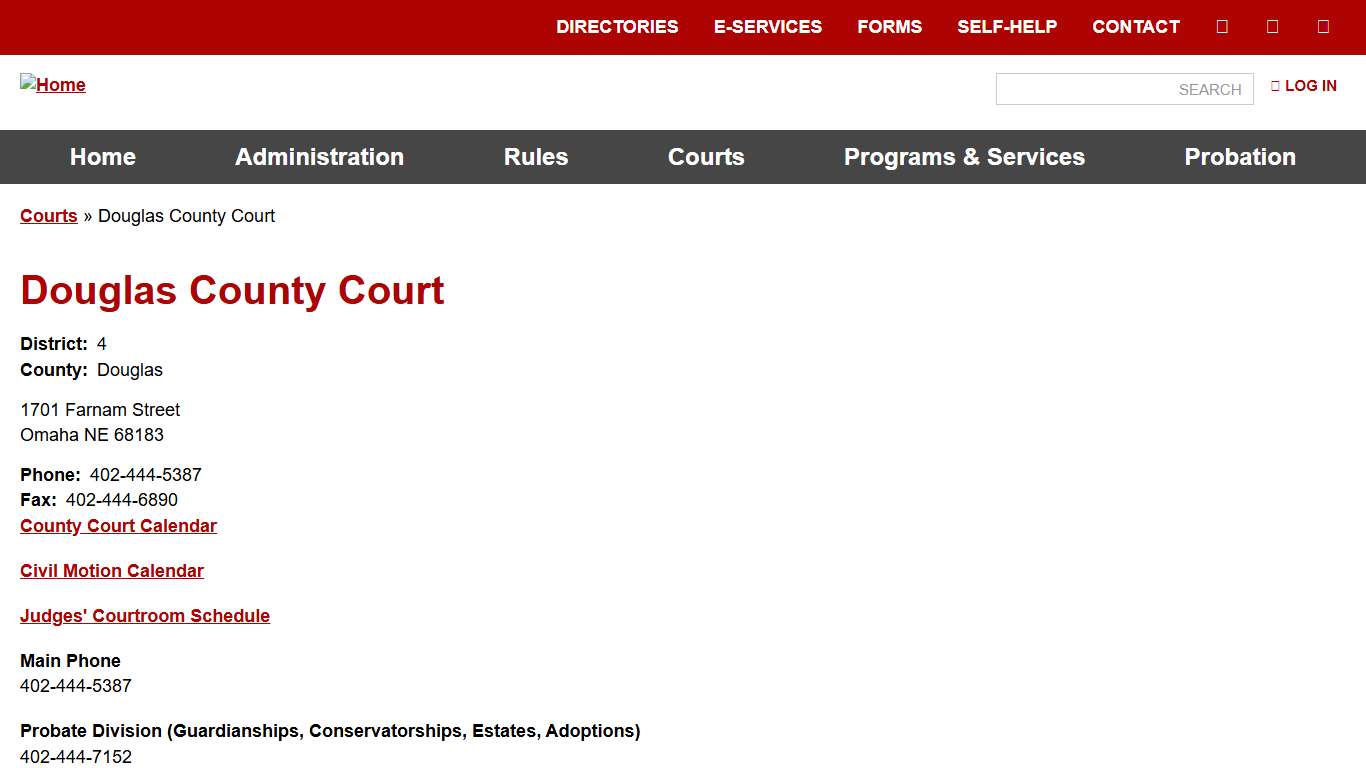View the Forms page
1366x768 pixels.
pos(889,26)
